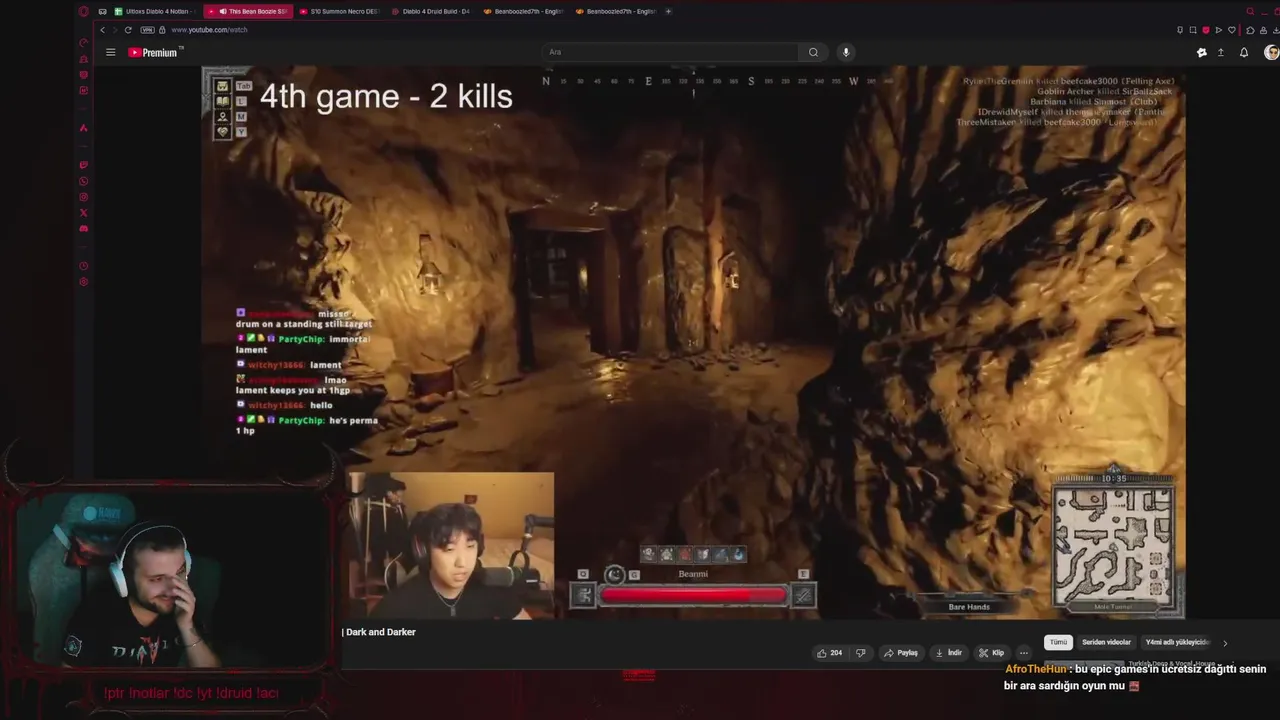Open the extensions cube icon
Image resolution: width=1280 pixels, height=720 pixels.
pos(1250,30)
